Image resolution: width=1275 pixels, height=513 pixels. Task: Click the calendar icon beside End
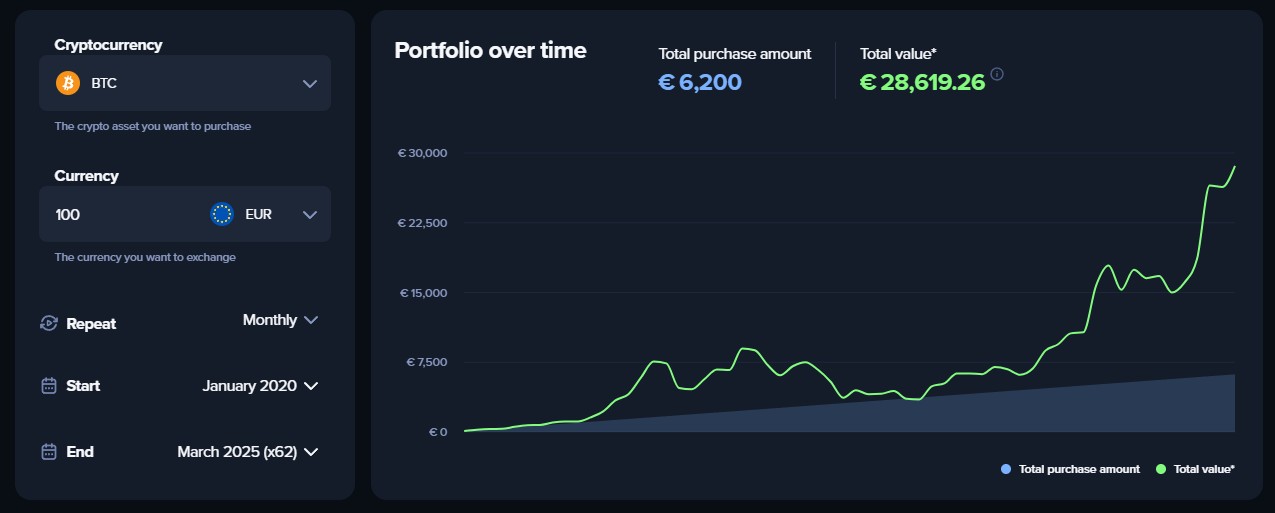48,452
